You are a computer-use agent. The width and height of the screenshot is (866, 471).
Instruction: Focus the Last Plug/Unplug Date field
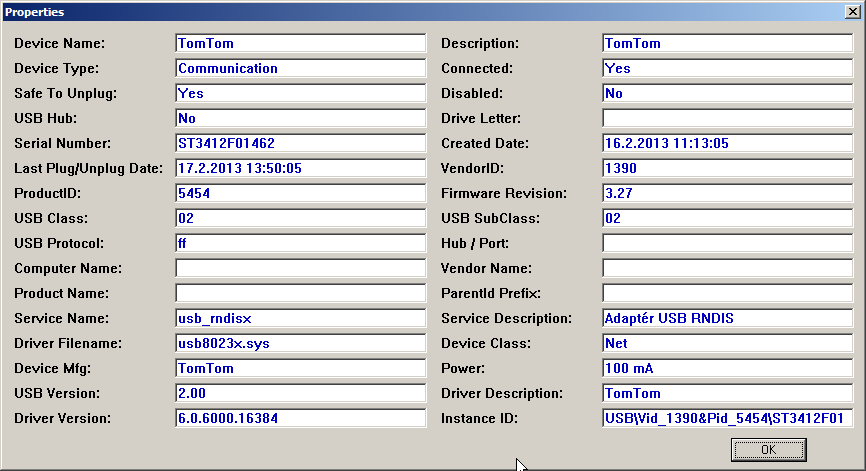coord(301,169)
